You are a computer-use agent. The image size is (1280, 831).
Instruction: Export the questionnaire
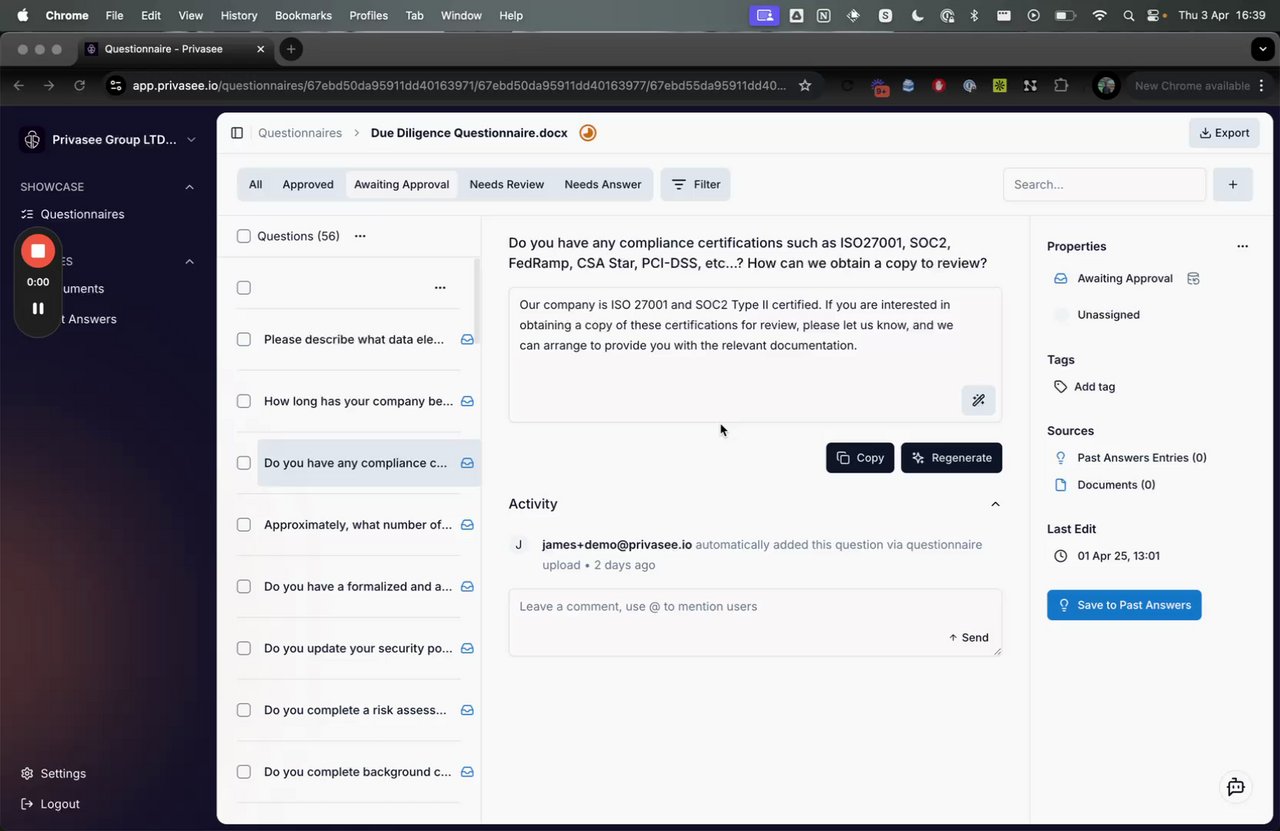(x=1224, y=133)
